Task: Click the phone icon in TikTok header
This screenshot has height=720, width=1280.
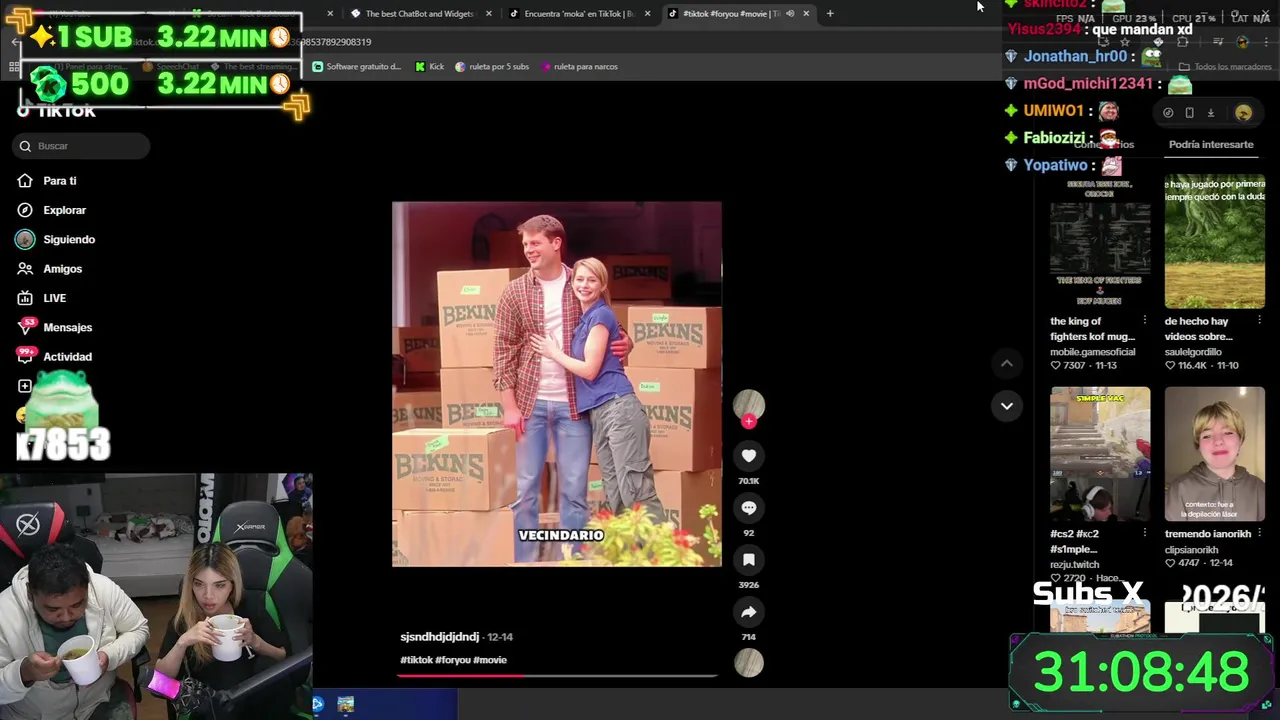Action: tap(1189, 113)
